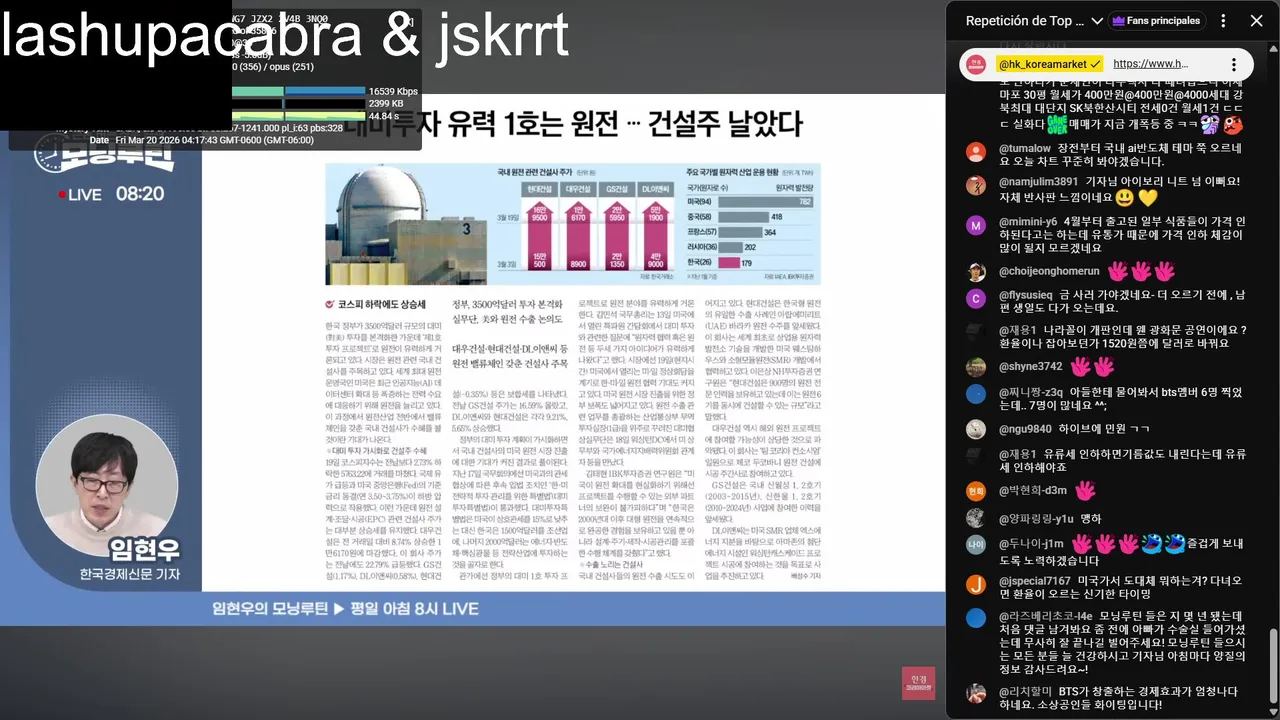The height and width of the screenshot is (720, 1280).
Task: Open the pinned https://www.h... link
Action: coord(1150,64)
